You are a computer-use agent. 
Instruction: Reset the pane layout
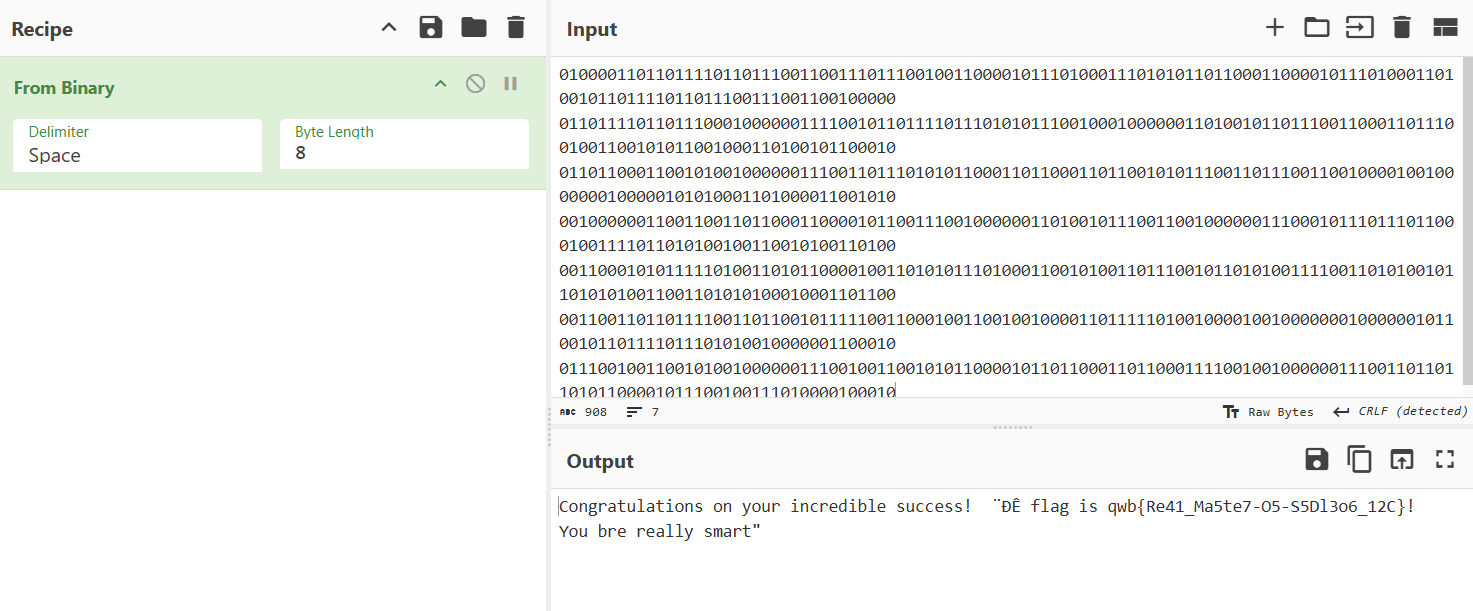pyautogui.click(x=1445, y=28)
